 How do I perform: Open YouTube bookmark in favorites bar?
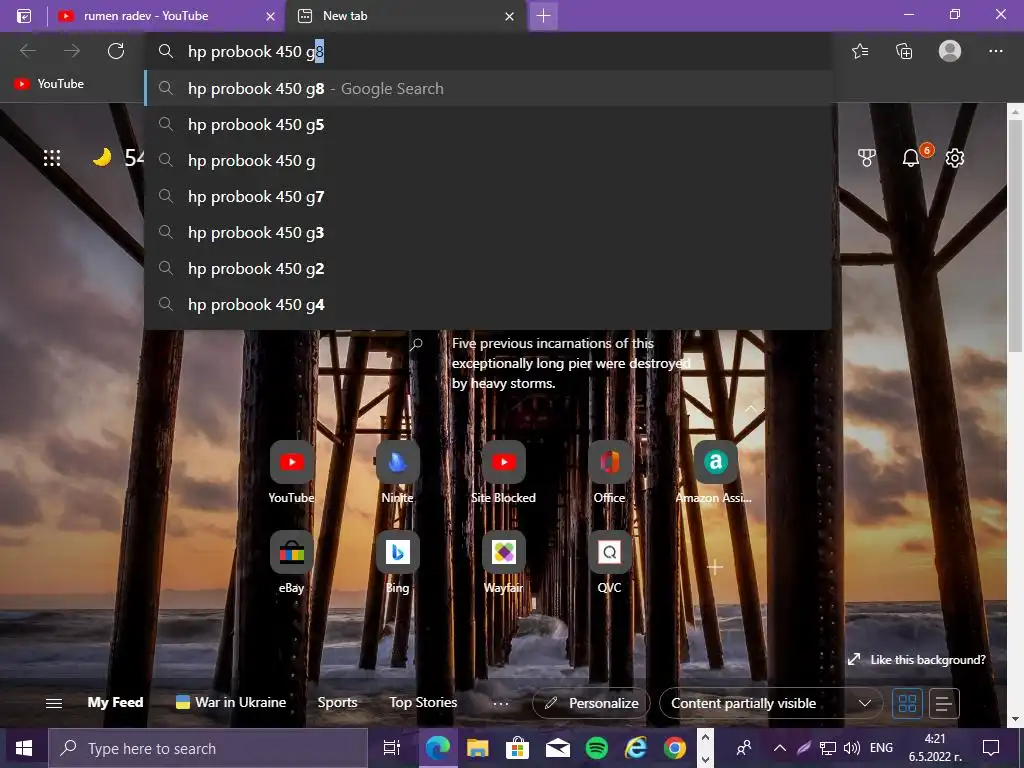pyautogui.click(x=49, y=84)
